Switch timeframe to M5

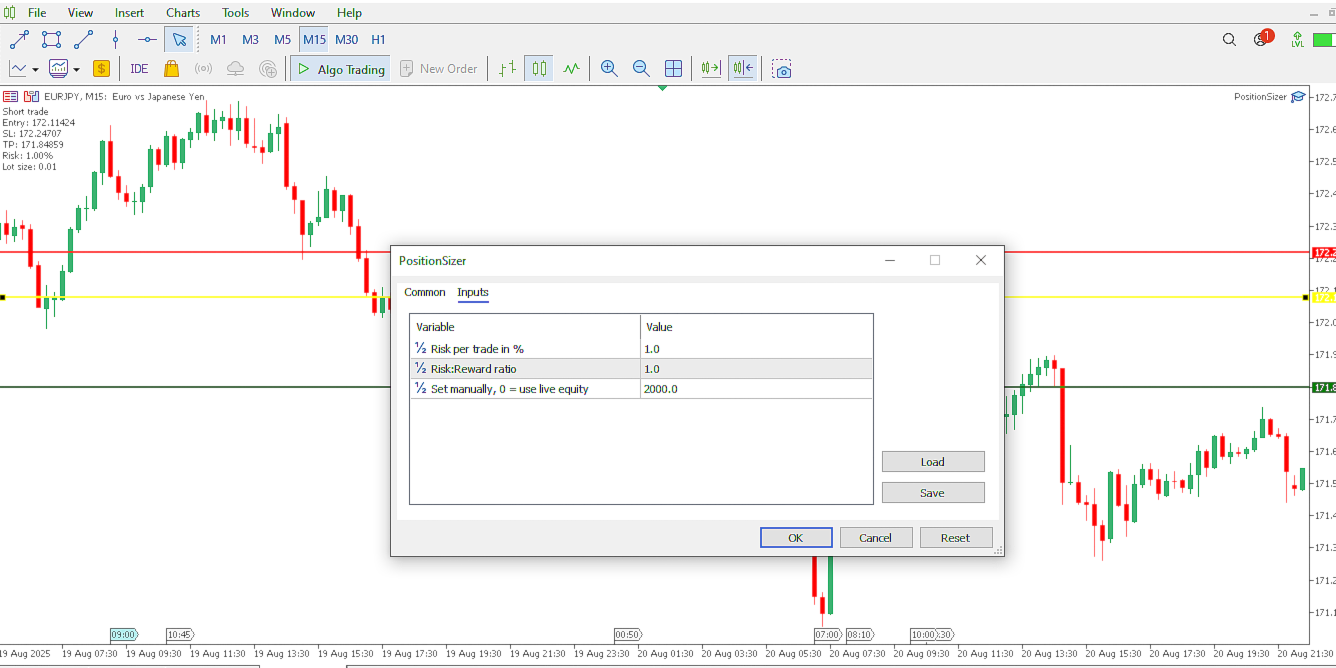[x=282, y=40]
